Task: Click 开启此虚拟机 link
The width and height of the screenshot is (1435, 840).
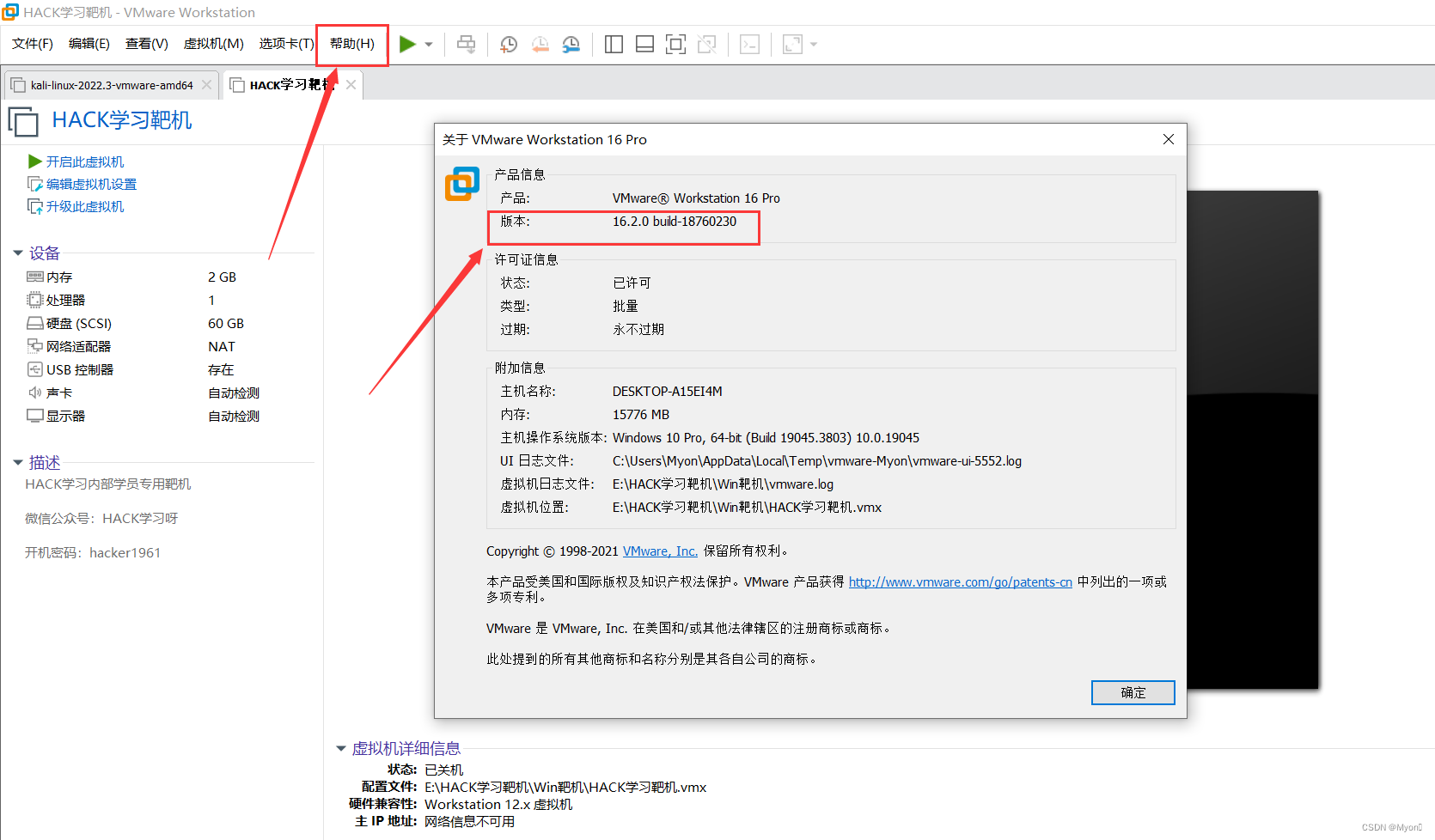Action: (x=85, y=161)
